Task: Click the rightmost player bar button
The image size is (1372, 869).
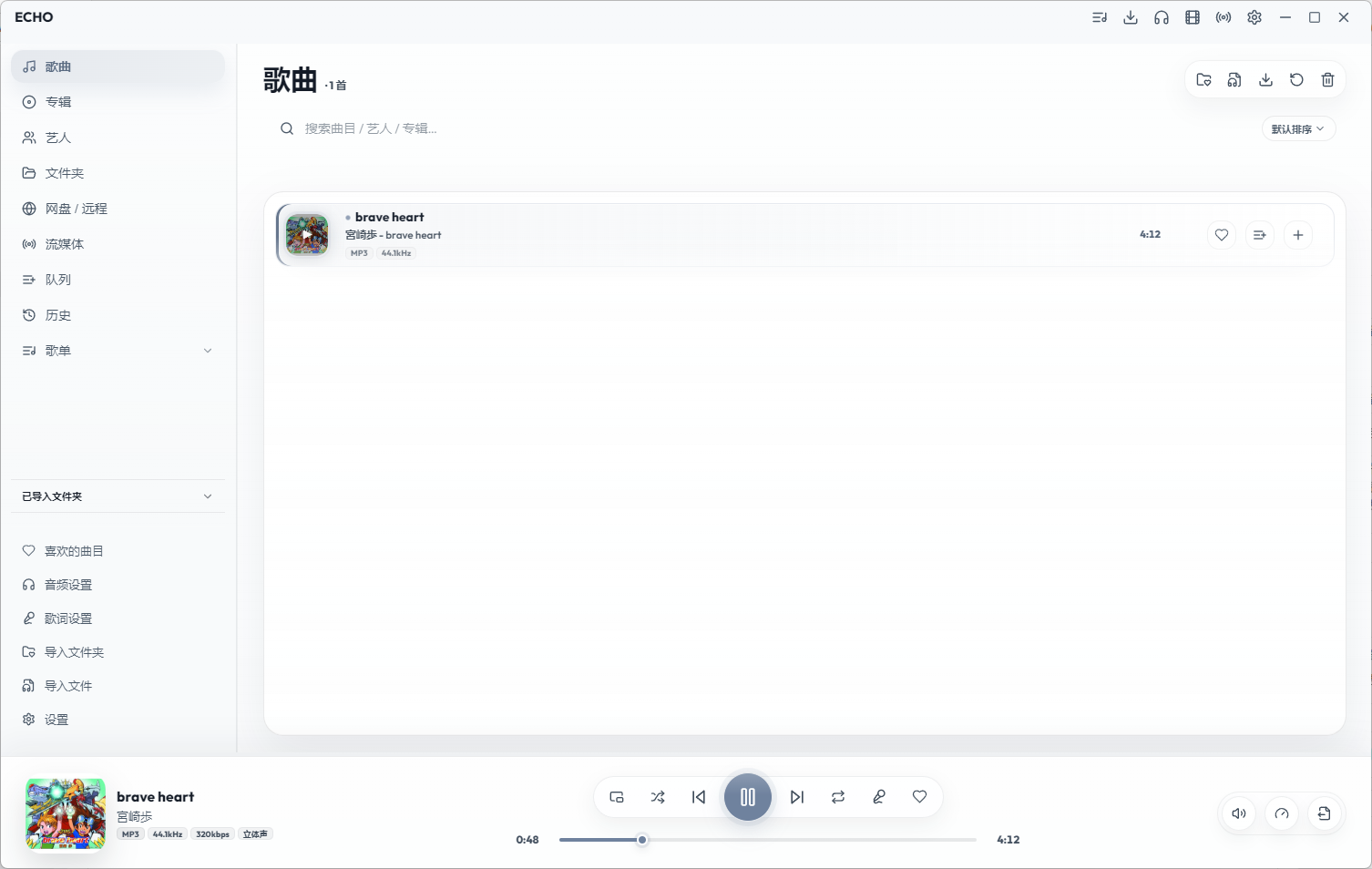Action: 1325,813
